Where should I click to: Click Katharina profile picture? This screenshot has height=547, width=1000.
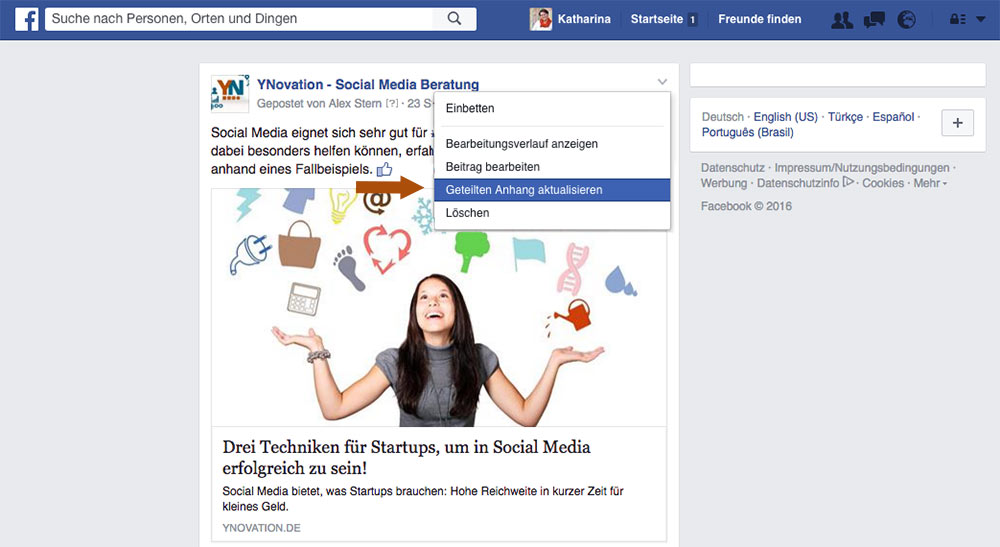coord(541,19)
